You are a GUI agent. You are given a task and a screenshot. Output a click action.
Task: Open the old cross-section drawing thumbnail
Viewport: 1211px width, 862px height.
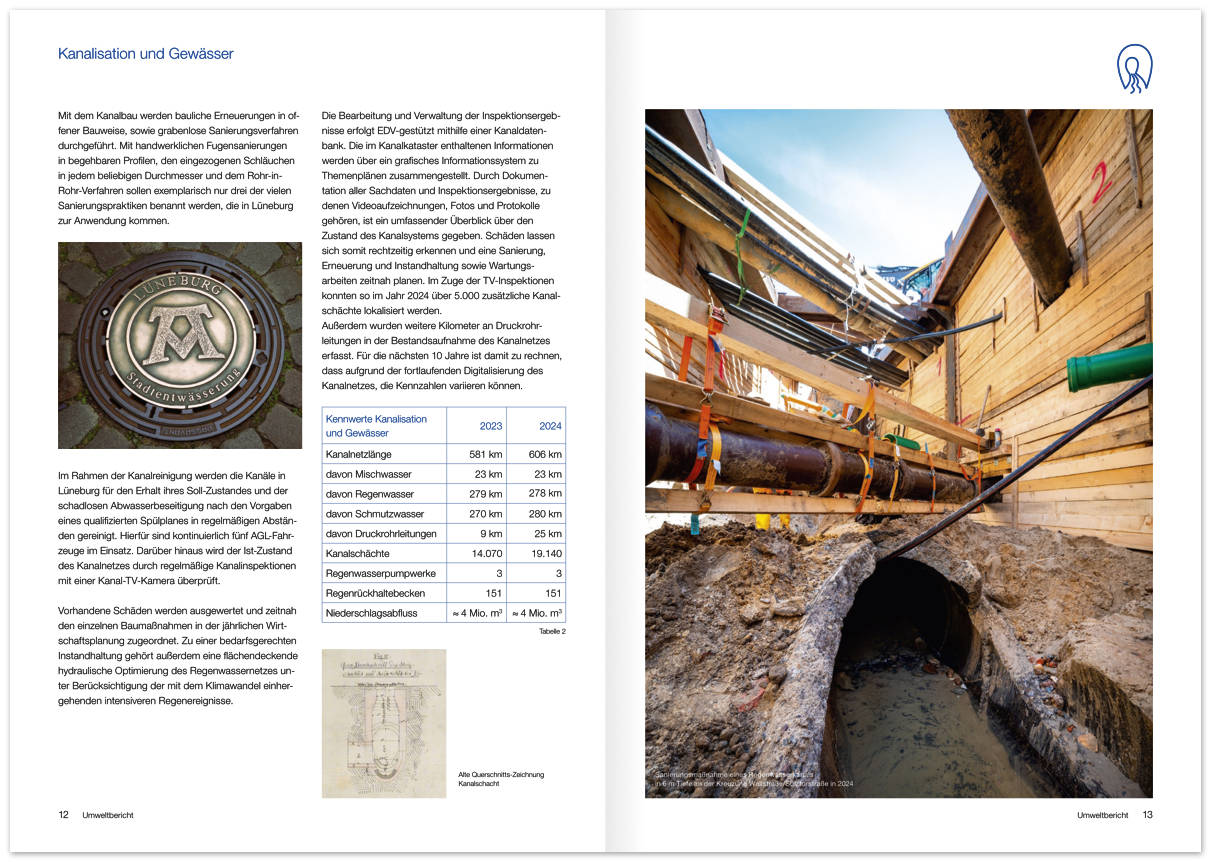[384, 723]
